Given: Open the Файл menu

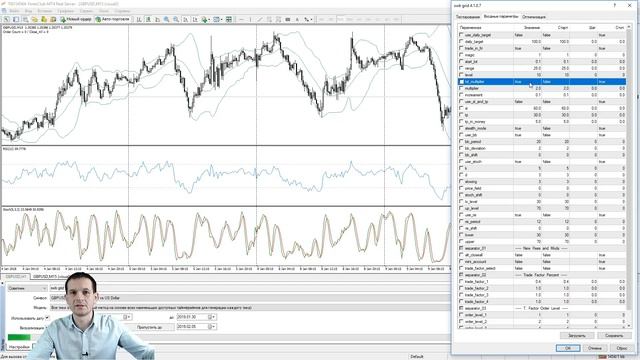Looking at the screenshot, I should (x=14, y=11).
